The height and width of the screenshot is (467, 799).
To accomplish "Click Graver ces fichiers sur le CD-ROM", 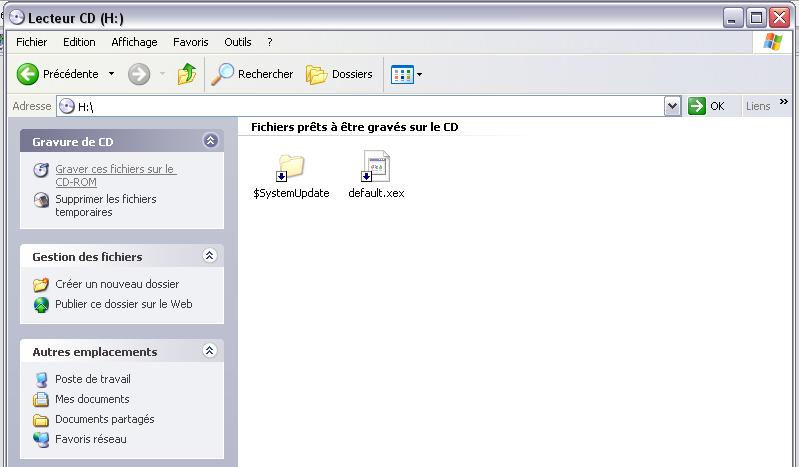I will (x=116, y=175).
